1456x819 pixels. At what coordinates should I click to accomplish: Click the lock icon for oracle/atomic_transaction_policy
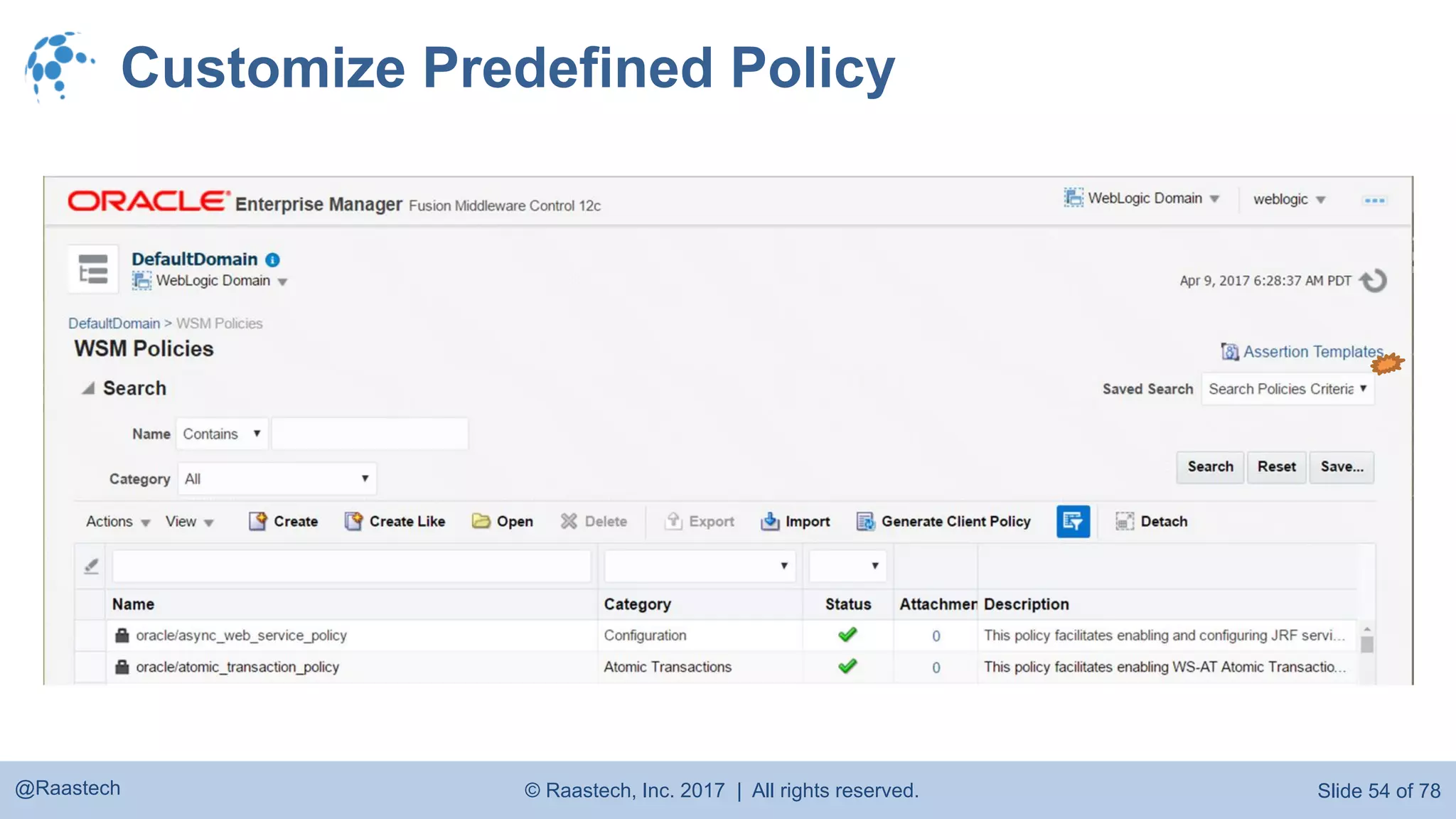tap(122, 667)
